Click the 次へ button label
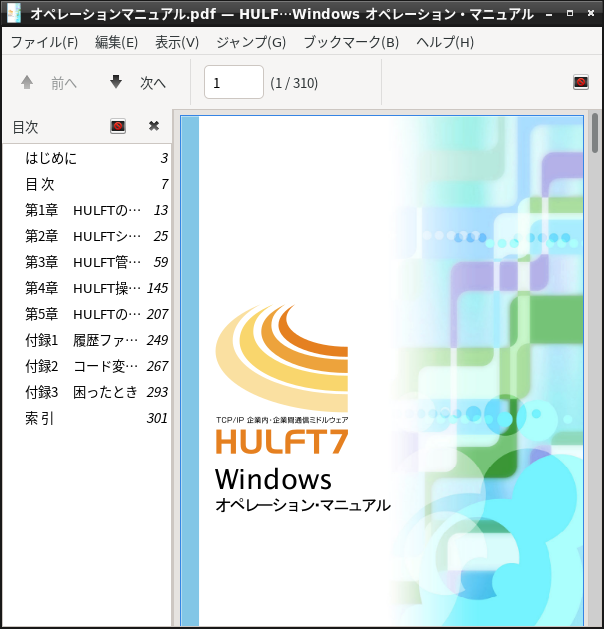 pyautogui.click(x=153, y=83)
